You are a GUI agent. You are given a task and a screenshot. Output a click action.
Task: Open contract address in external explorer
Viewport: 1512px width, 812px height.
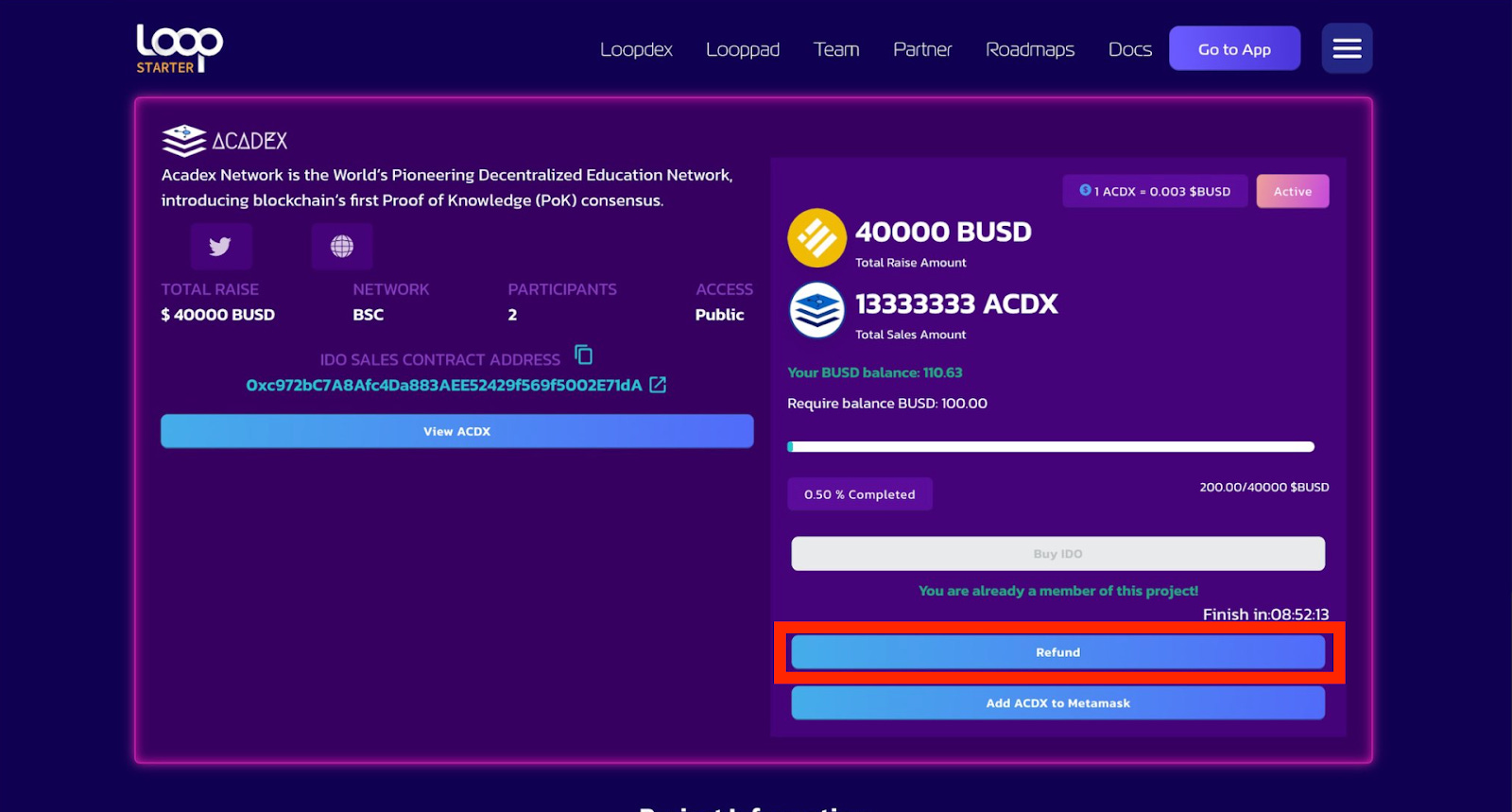tap(658, 385)
